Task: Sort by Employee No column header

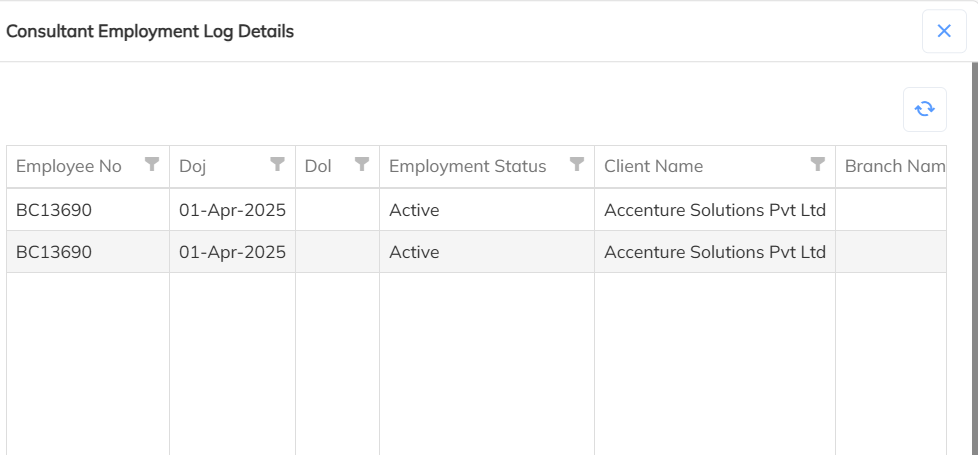Action: click(68, 166)
